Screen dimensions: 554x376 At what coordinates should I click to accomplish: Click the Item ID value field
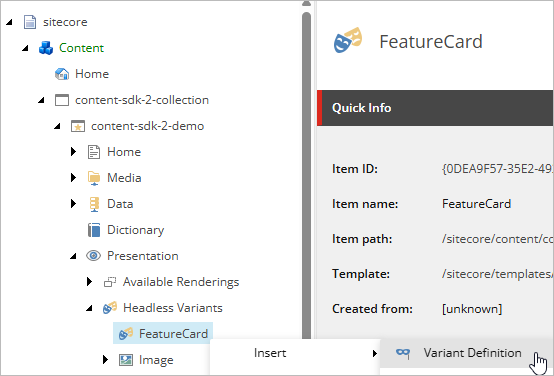pyautogui.click(x=497, y=169)
